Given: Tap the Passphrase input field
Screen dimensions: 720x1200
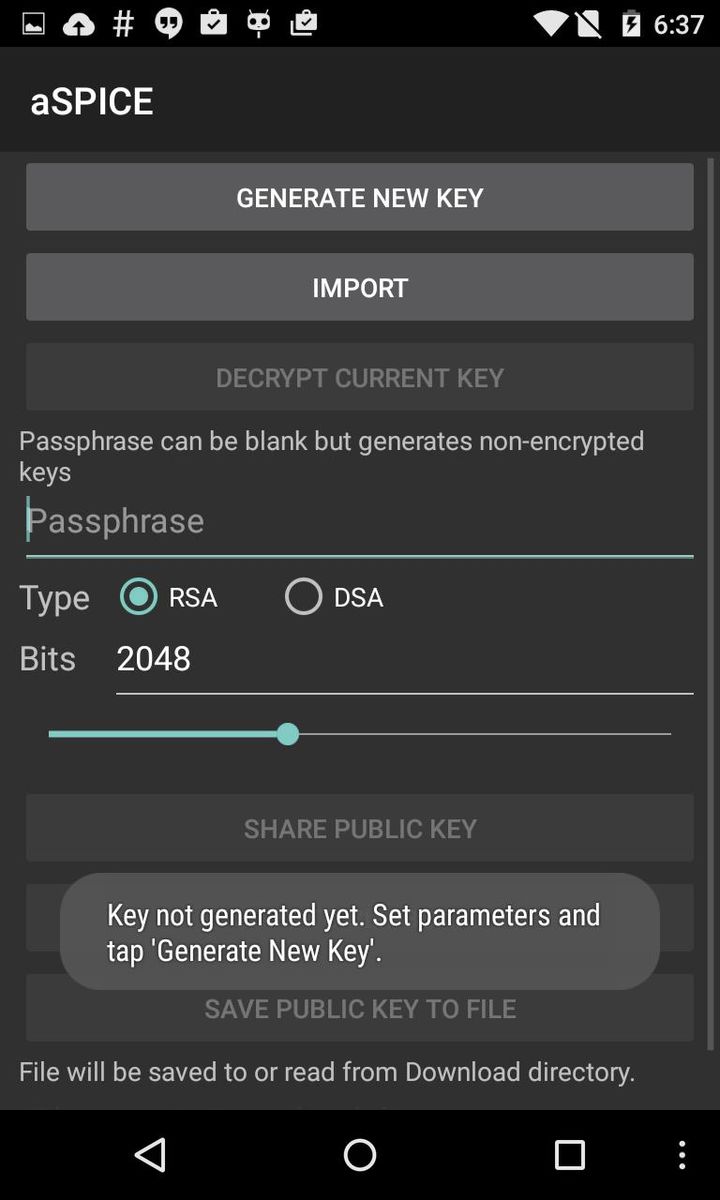Looking at the screenshot, I should tap(360, 520).
